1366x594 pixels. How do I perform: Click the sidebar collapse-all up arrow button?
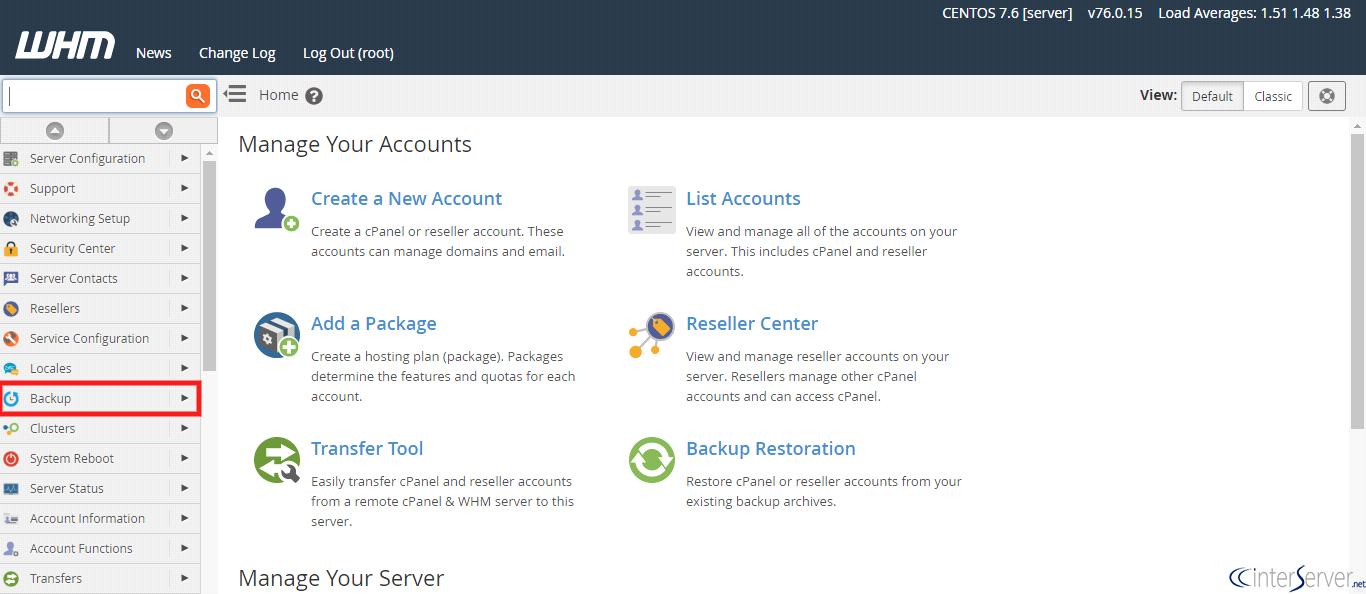55,131
